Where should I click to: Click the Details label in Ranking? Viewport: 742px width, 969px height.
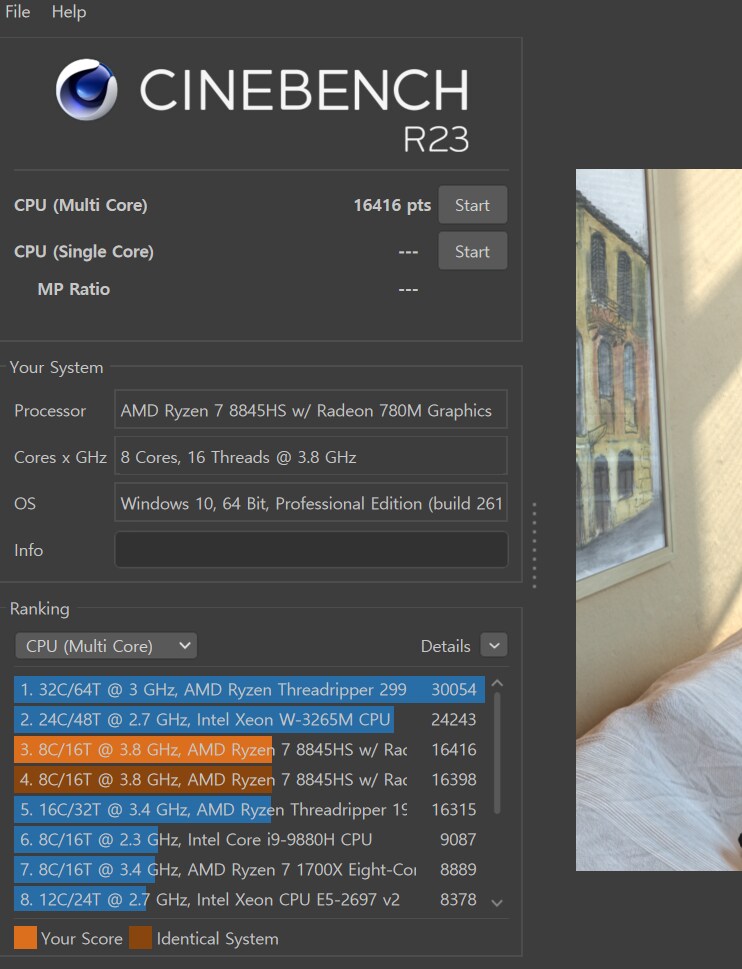click(445, 646)
